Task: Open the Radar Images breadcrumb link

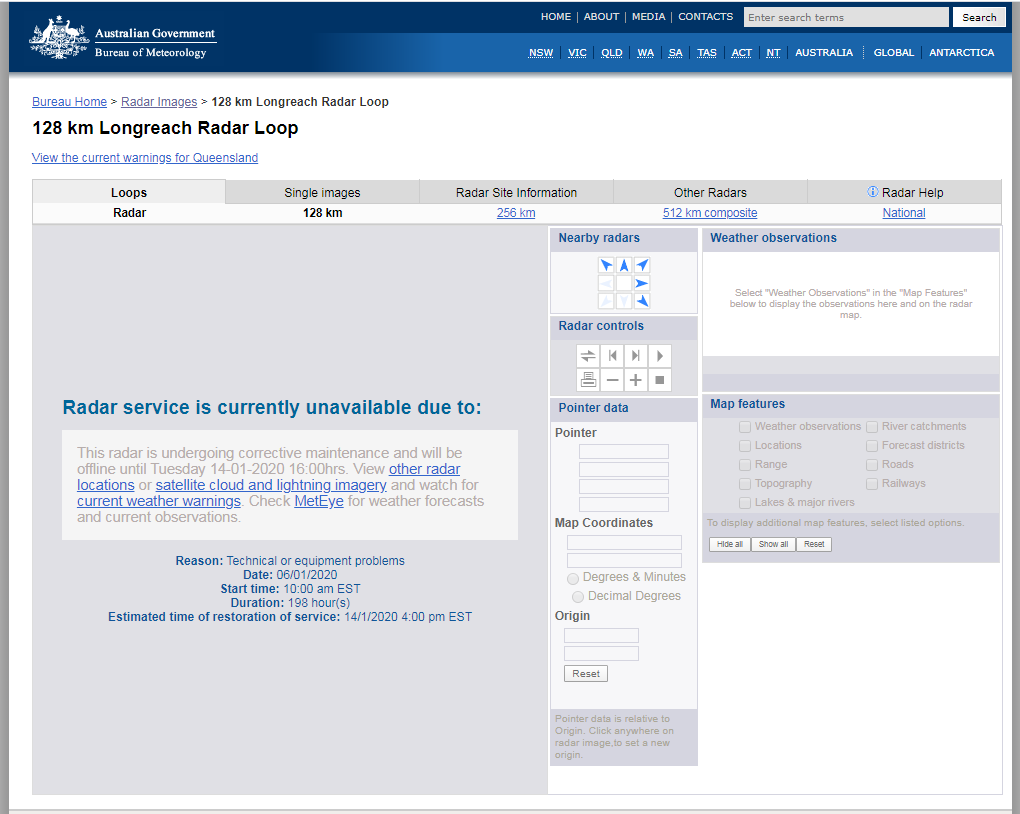Action: 159,102
